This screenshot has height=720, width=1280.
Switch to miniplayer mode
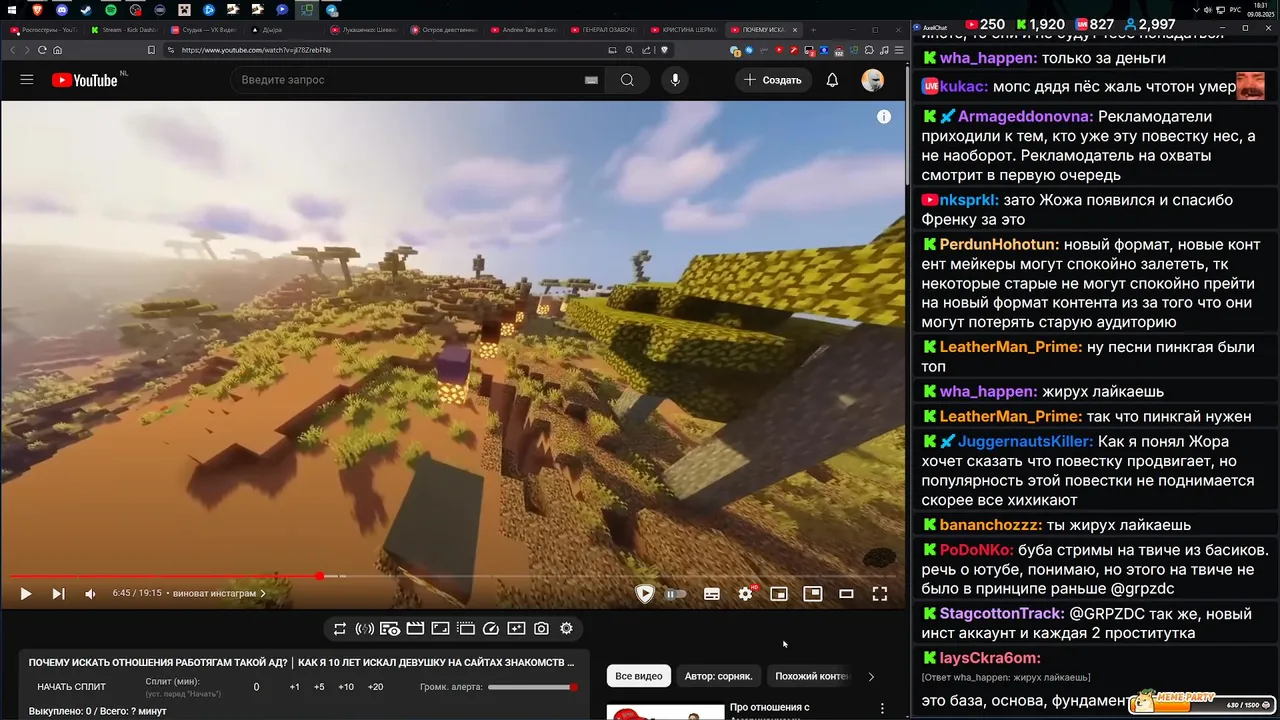tap(779, 594)
